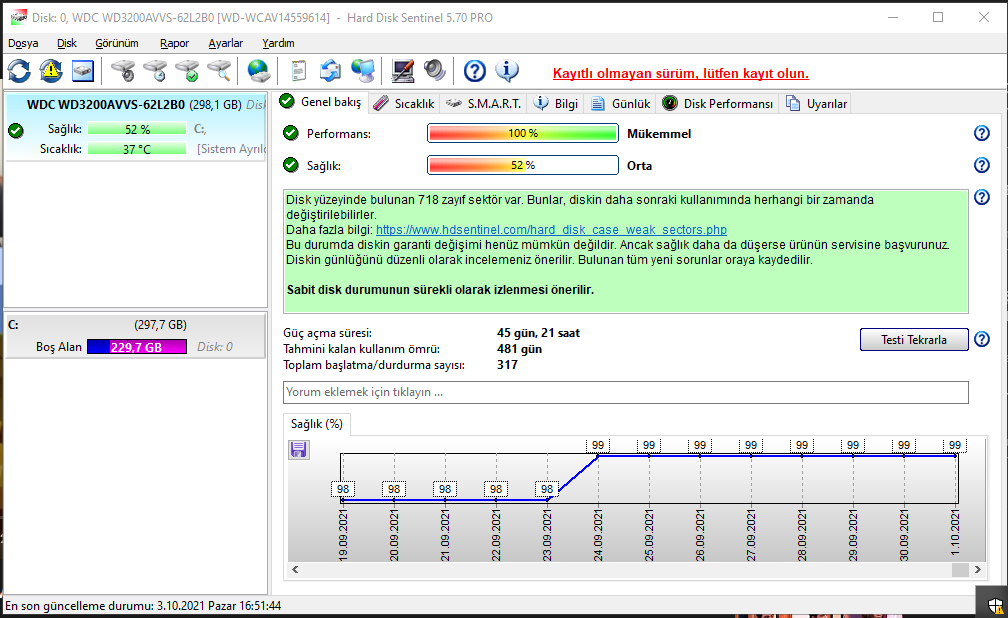The width and height of the screenshot is (1008, 618).
Task: Click the Boş Alan 229,7 GB bar
Action: point(137,347)
